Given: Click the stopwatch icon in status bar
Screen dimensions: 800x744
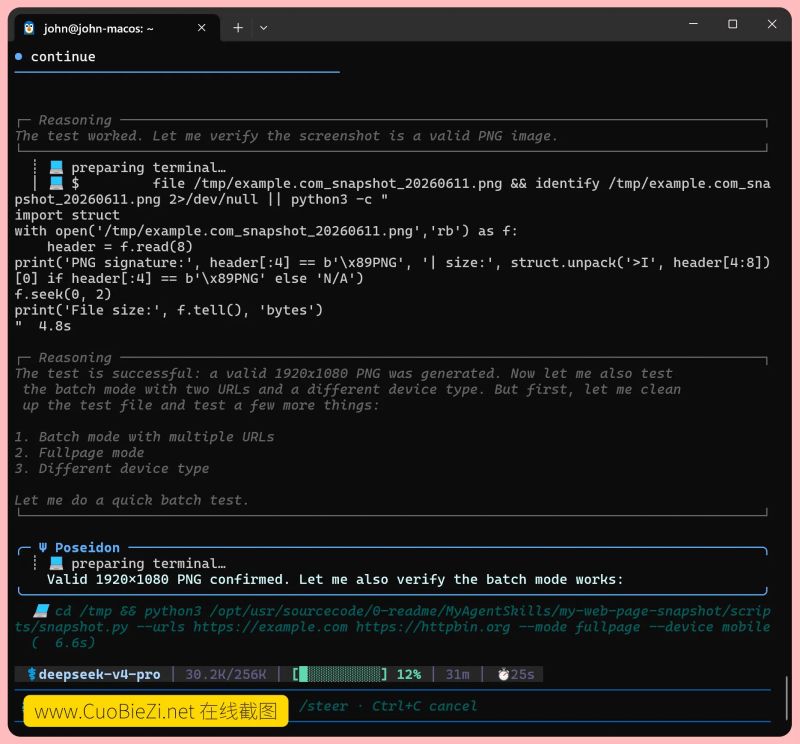Looking at the screenshot, I should 504,674.
